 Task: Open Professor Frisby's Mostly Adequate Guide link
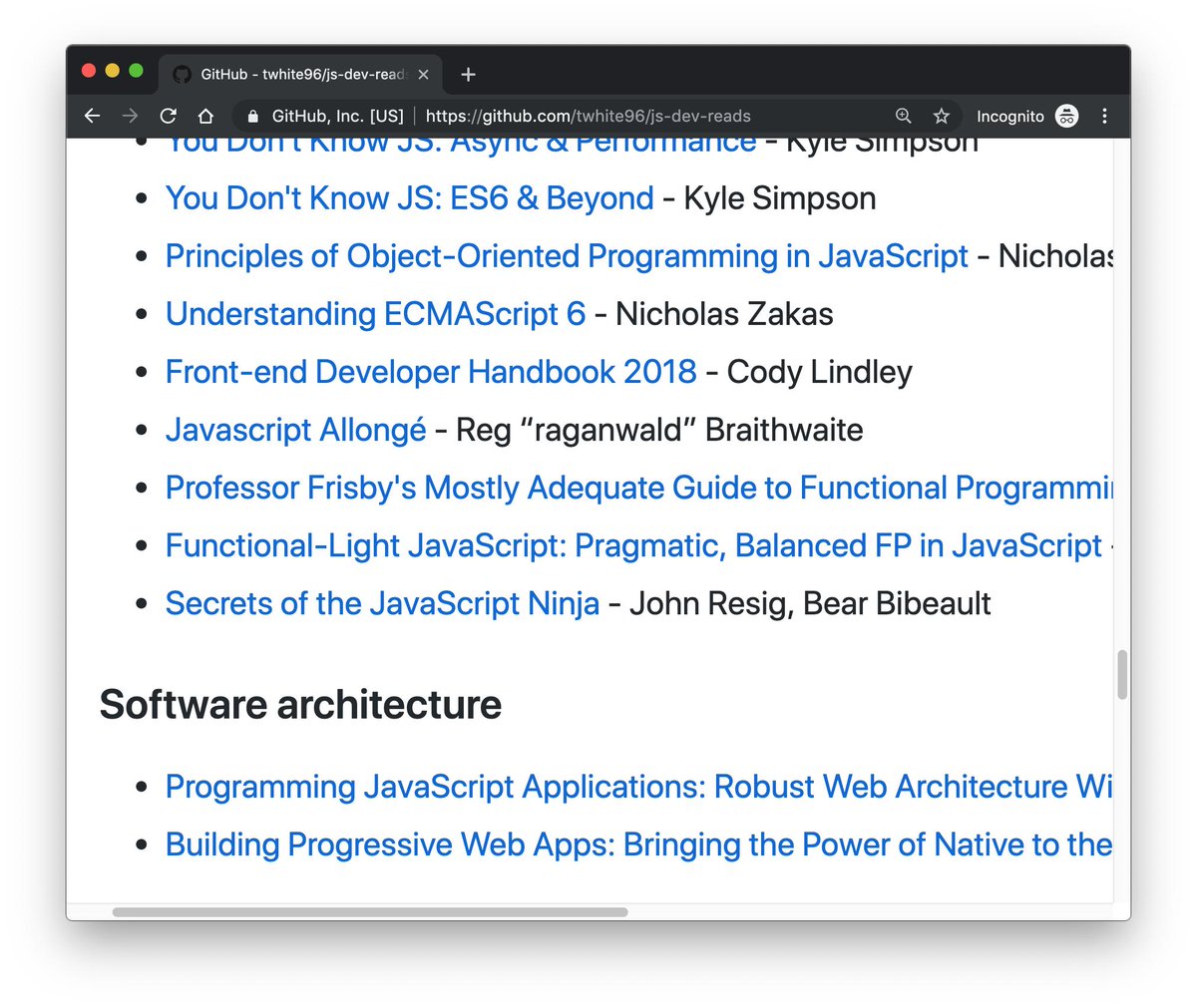pos(639,488)
